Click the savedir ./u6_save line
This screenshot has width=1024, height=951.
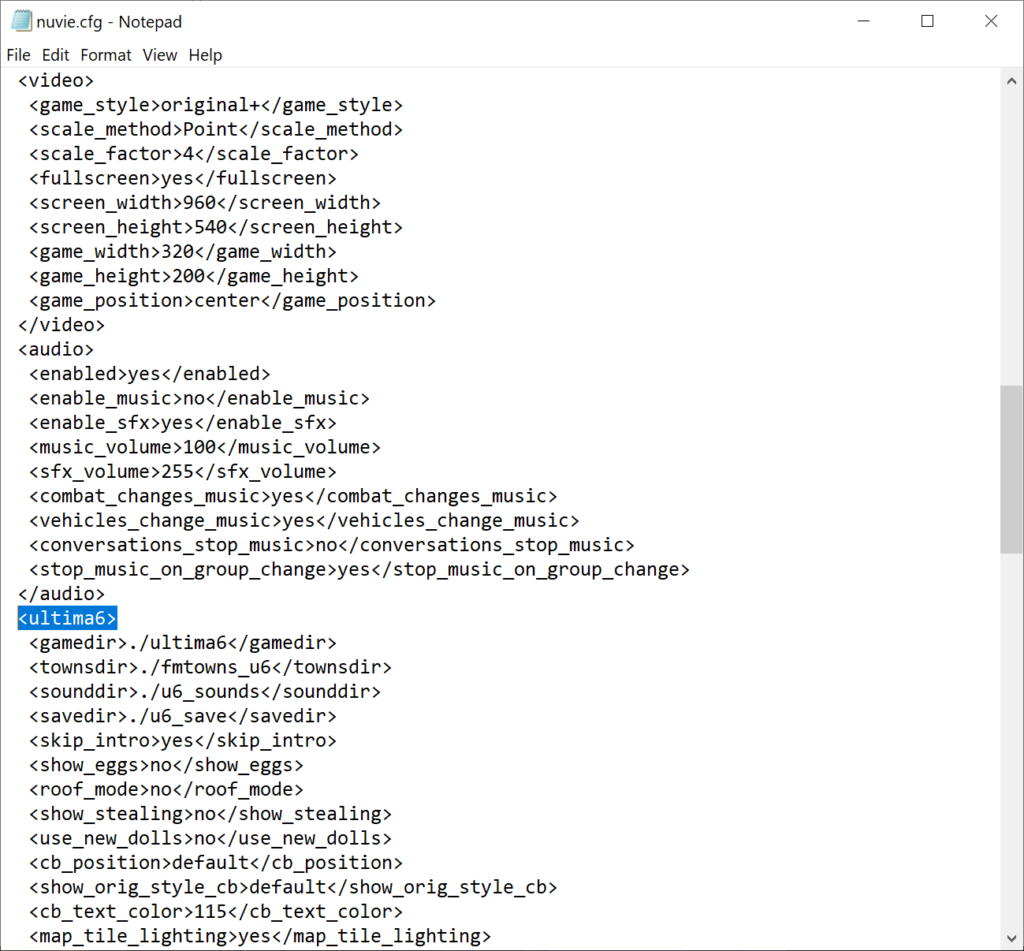[183, 716]
